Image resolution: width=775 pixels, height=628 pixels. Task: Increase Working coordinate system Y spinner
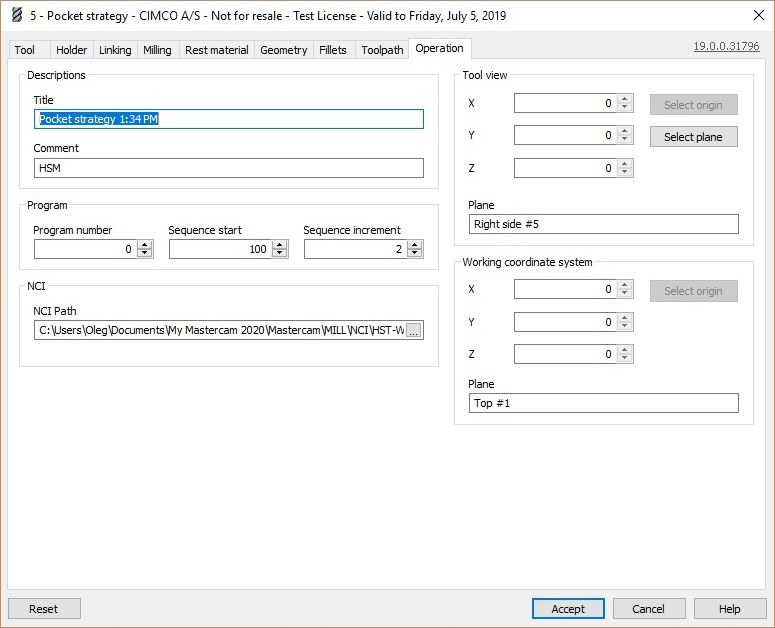[x=625, y=318]
